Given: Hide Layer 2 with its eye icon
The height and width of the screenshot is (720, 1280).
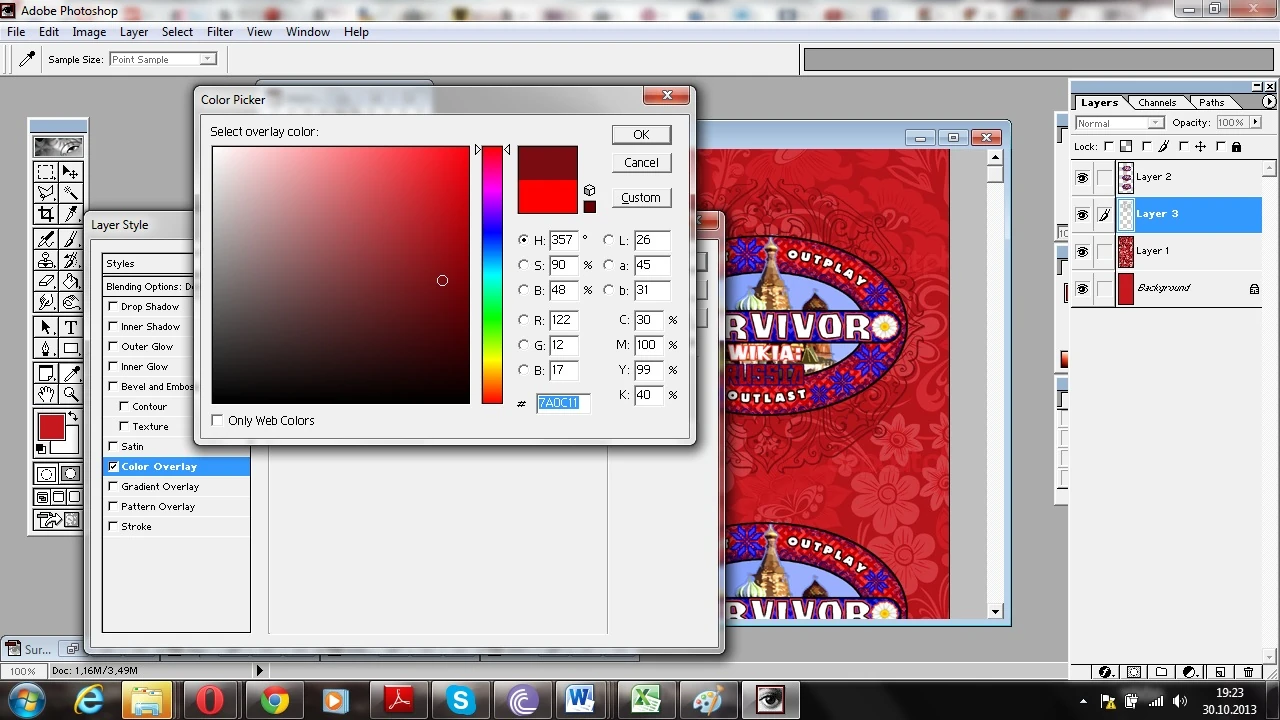Looking at the screenshot, I should [1082, 177].
